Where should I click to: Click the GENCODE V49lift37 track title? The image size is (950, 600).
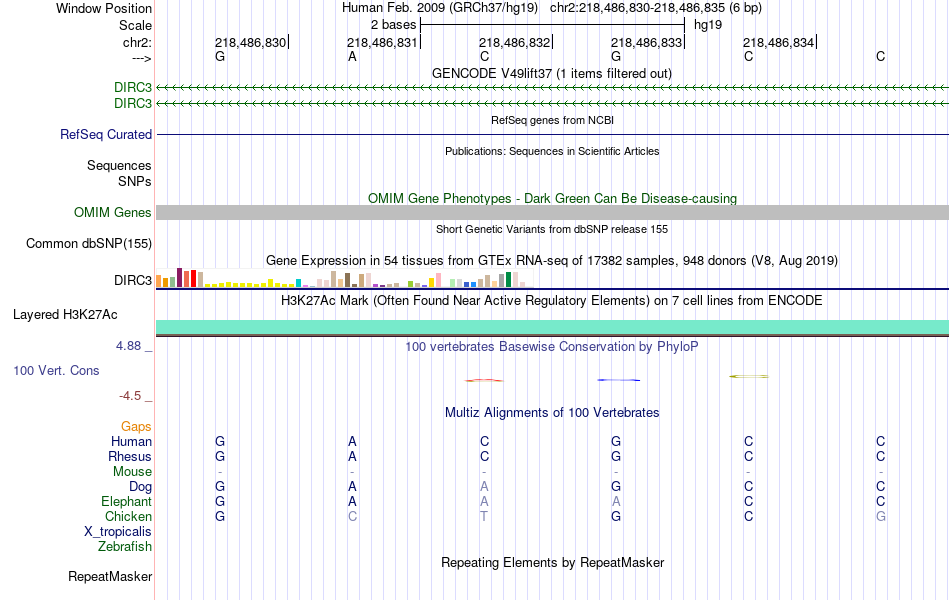click(x=552, y=73)
